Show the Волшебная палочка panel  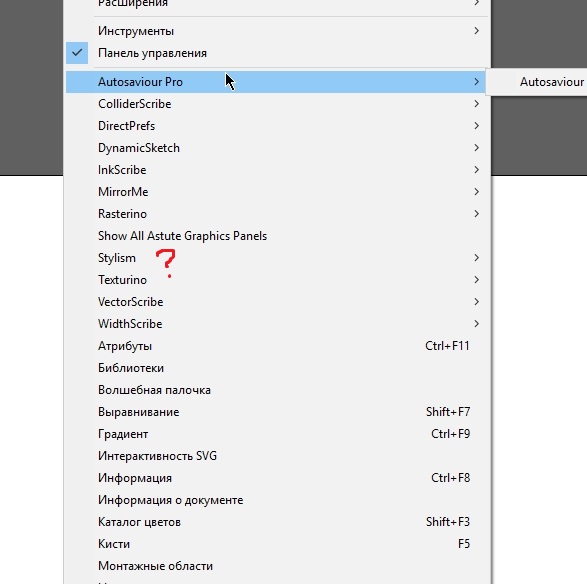pos(278,390)
